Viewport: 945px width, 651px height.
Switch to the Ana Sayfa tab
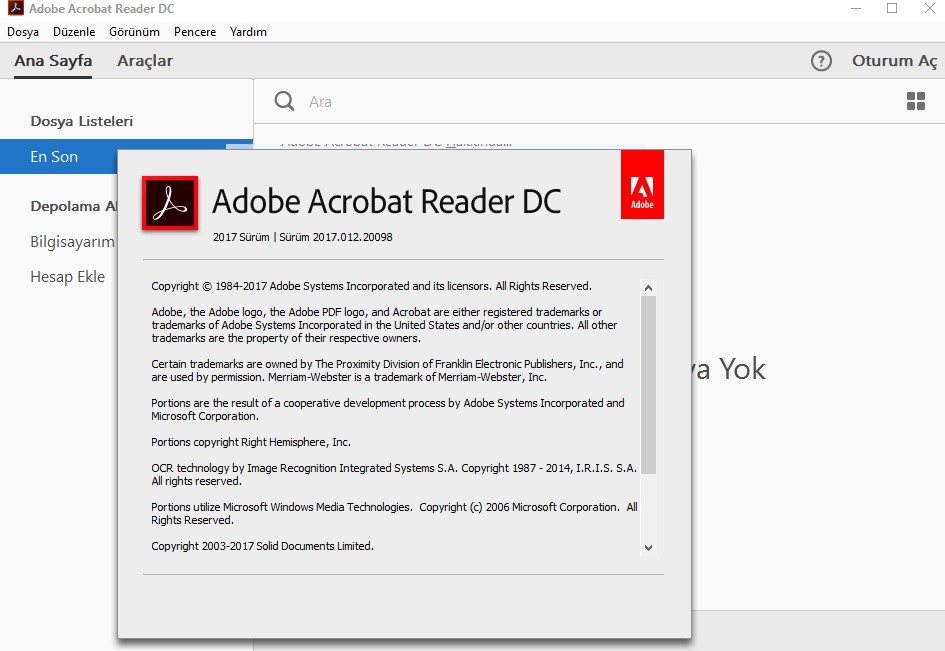53,61
